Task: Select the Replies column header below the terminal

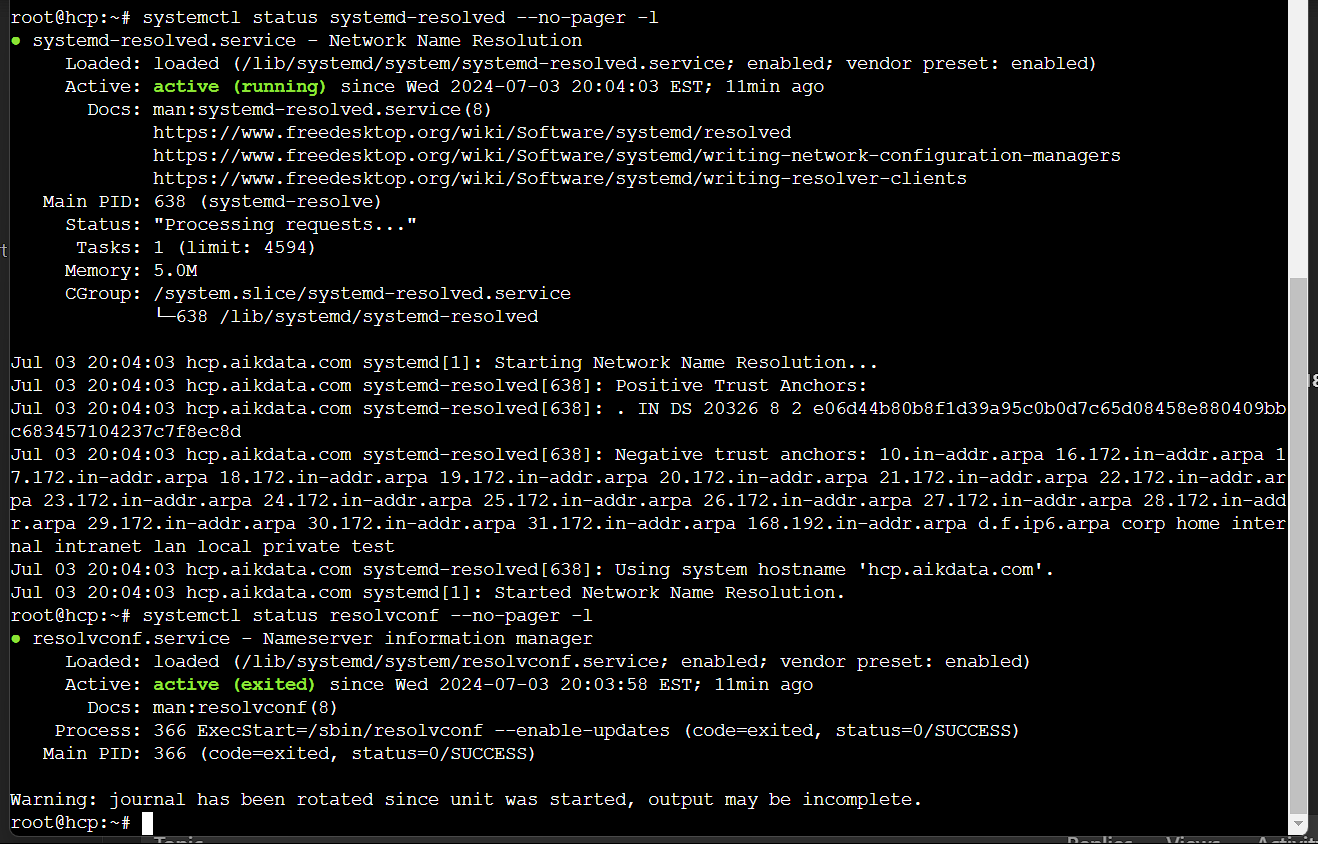Action: coord(1098,841)
